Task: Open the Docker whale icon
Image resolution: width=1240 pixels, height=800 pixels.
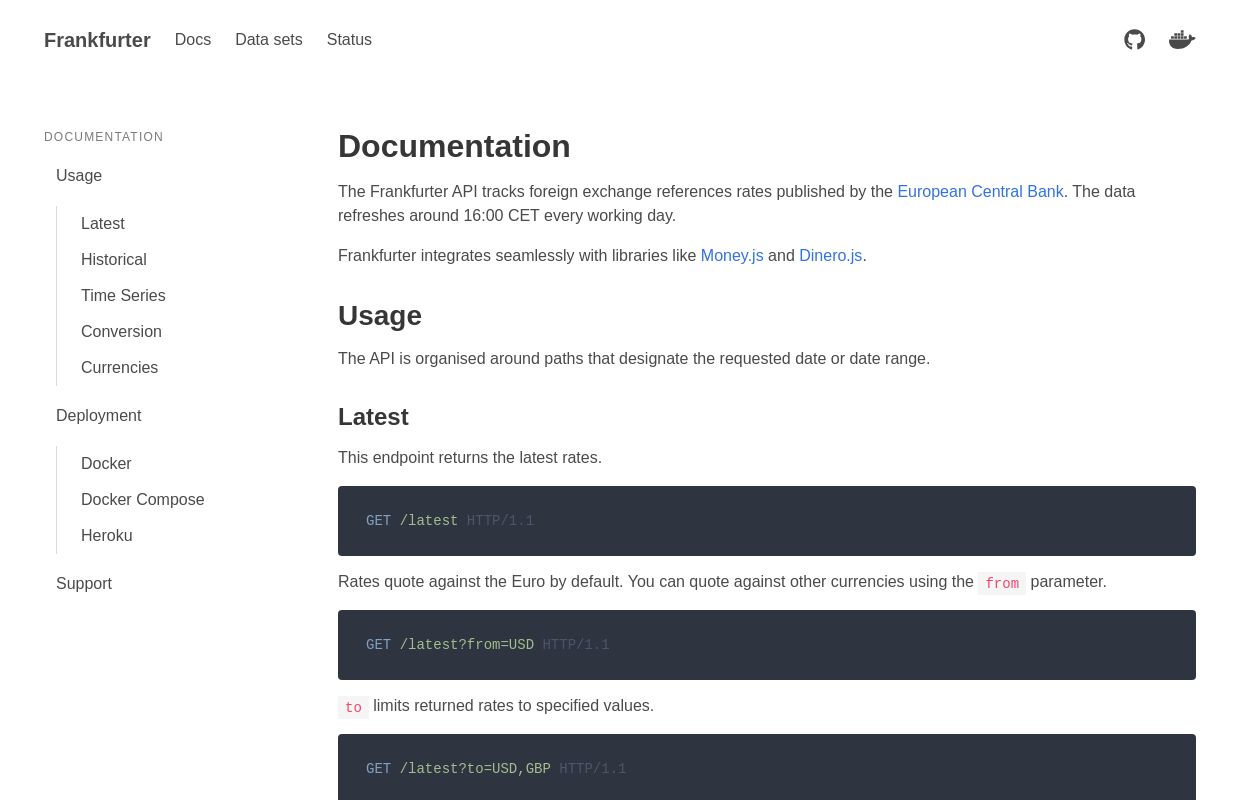Action: [x=1182, y=40]
